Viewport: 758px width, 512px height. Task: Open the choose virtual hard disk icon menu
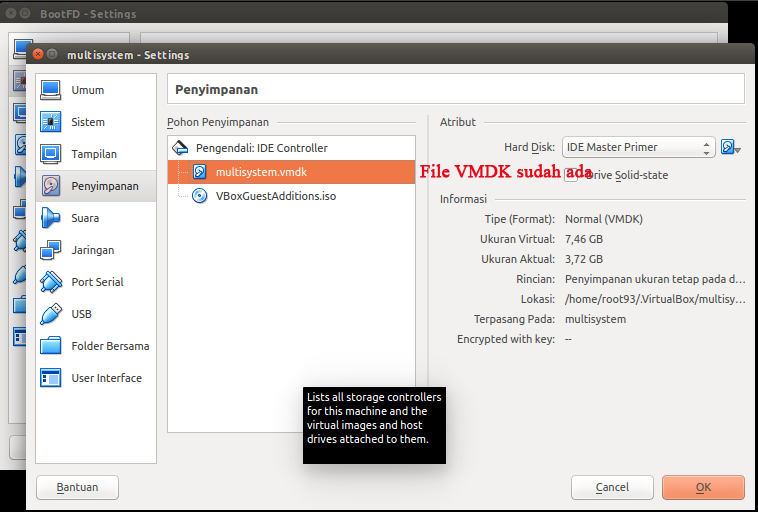coord(730,147)
